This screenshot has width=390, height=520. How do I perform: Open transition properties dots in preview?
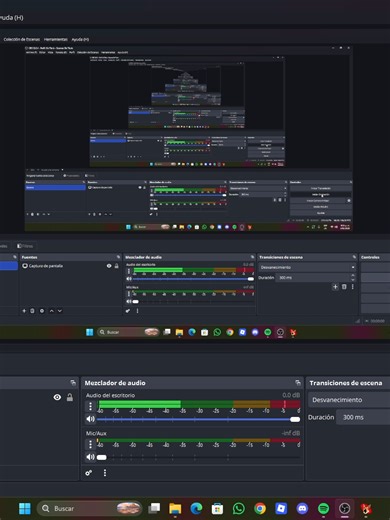[x=352, y=287]
